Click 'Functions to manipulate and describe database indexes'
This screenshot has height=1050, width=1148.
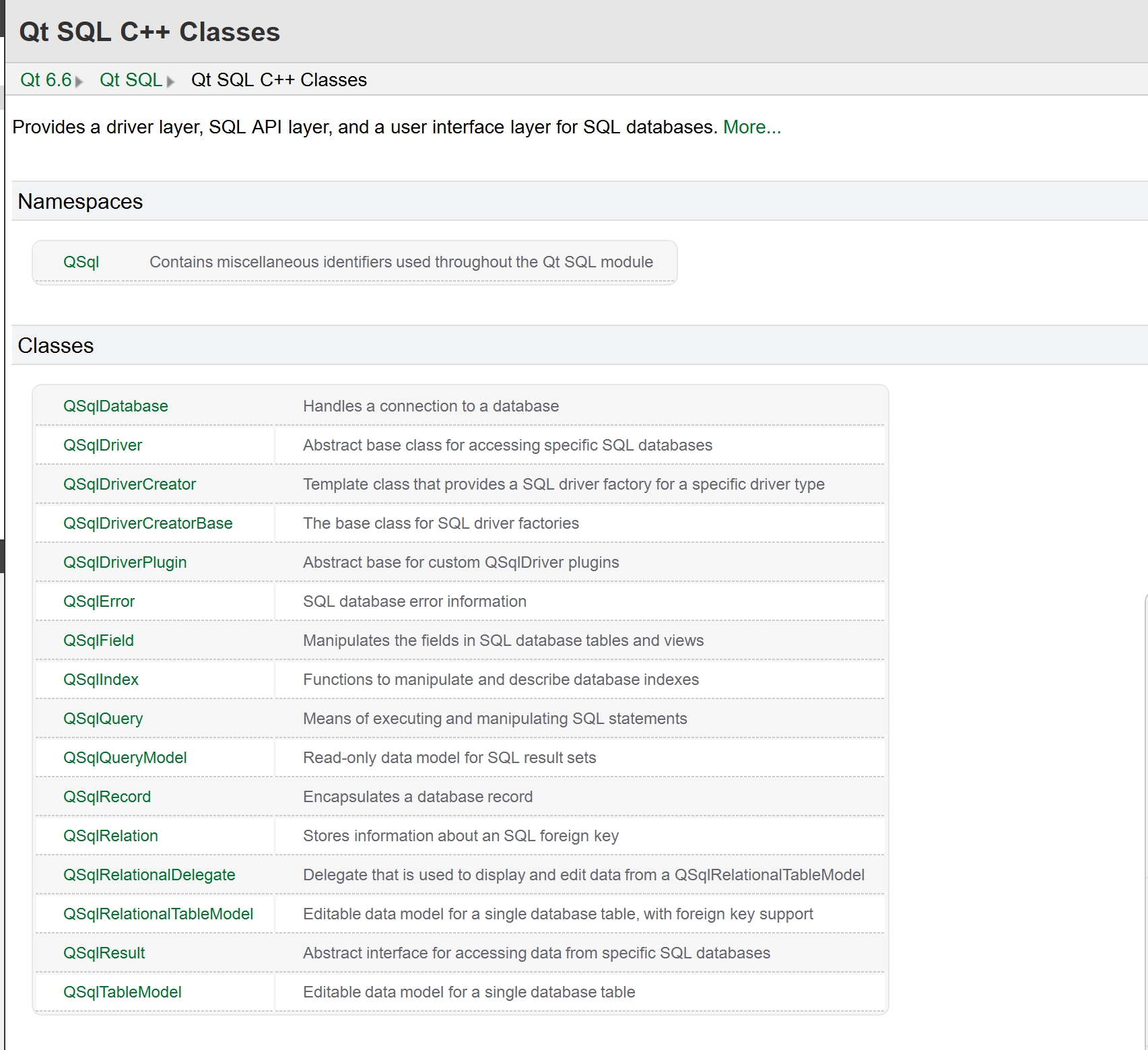point(501,680)
